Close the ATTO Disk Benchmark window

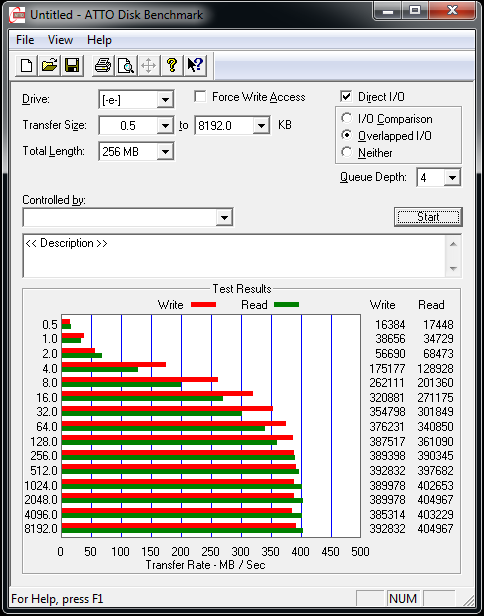click(x=451, y=11)
